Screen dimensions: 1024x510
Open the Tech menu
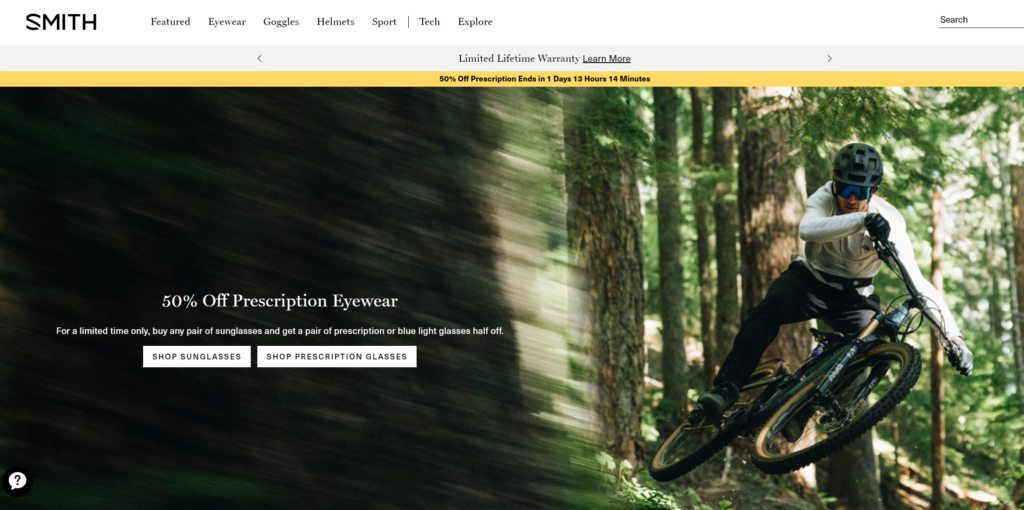coord(429,22)
